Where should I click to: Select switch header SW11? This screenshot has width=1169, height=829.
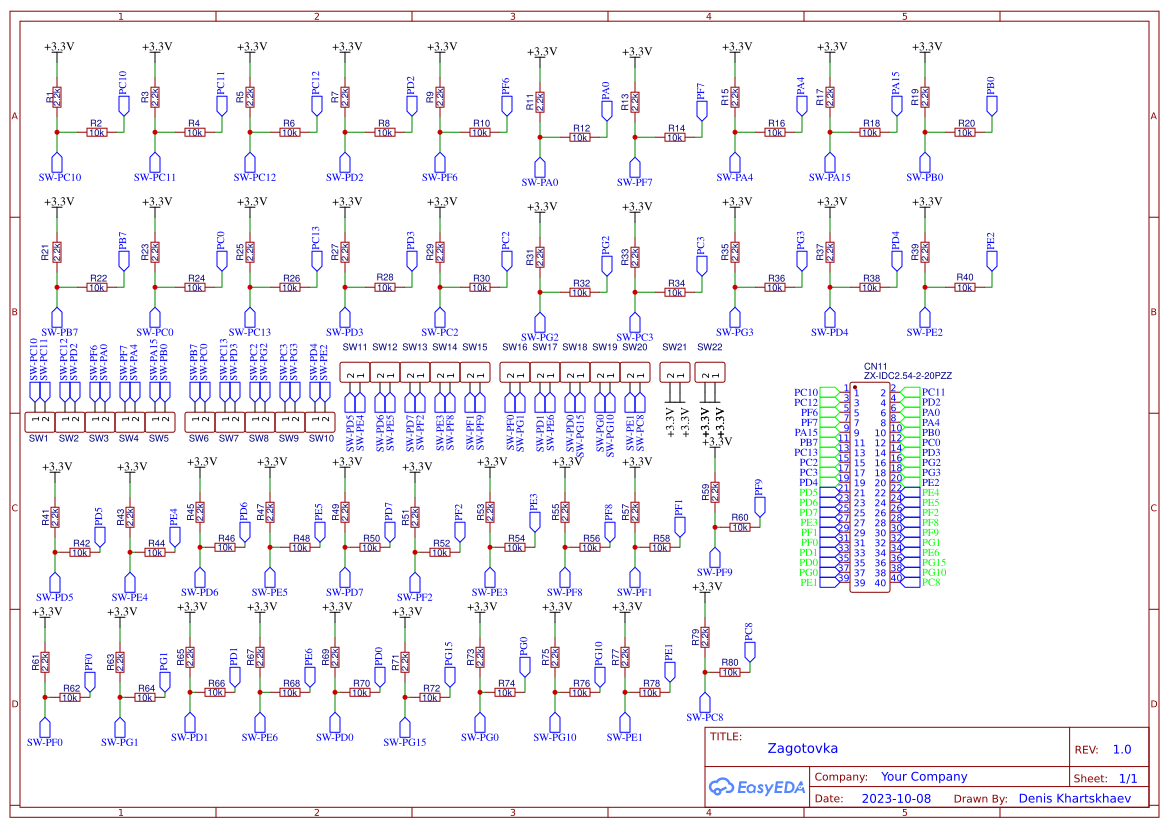(x=355, y=372)
